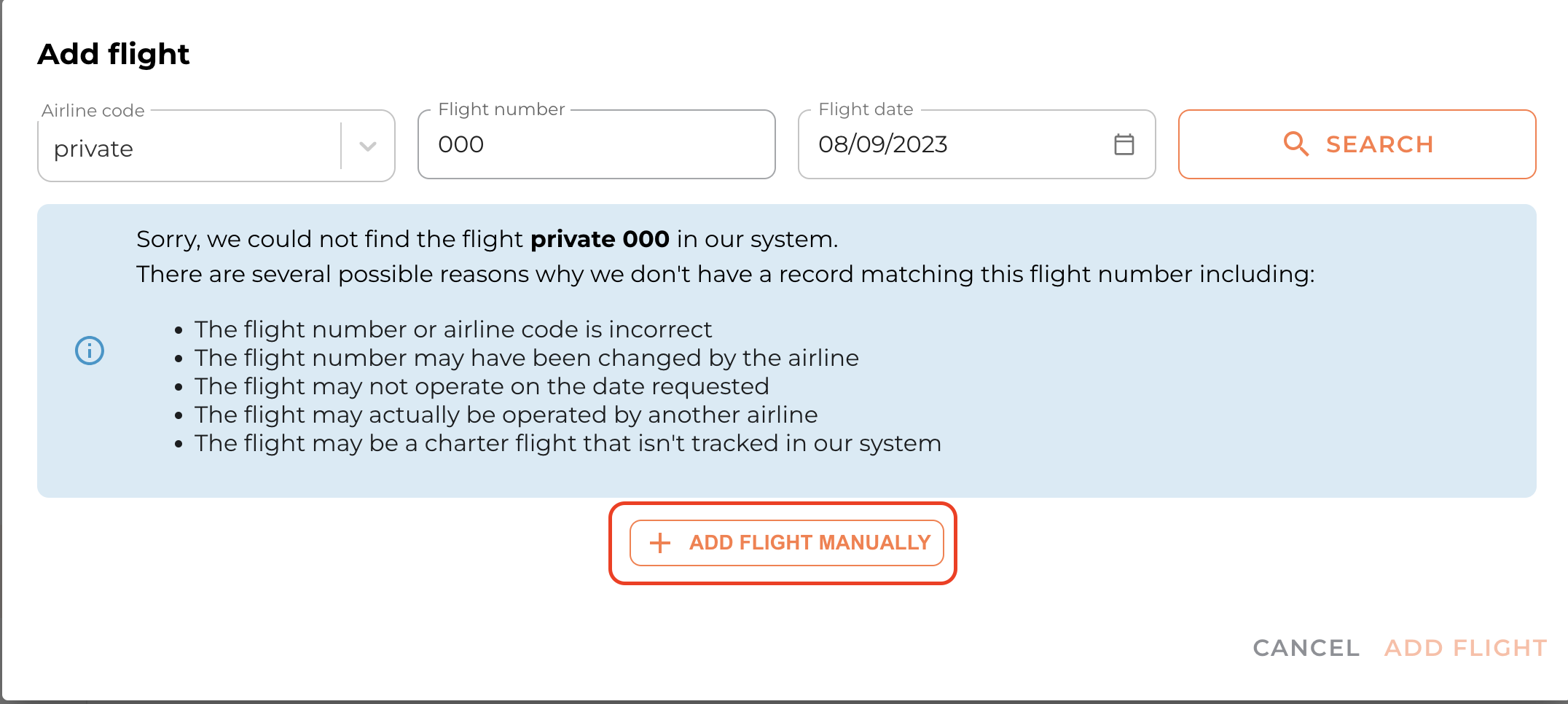Dismiss the dialog with CANCEL

pyautogui.click(x=1306, y=648)
